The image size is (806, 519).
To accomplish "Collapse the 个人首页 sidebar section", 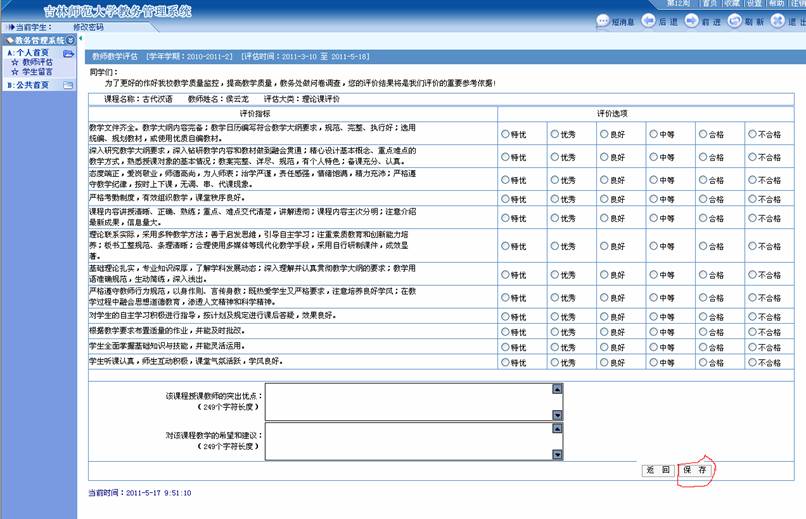I will [32, 52].
